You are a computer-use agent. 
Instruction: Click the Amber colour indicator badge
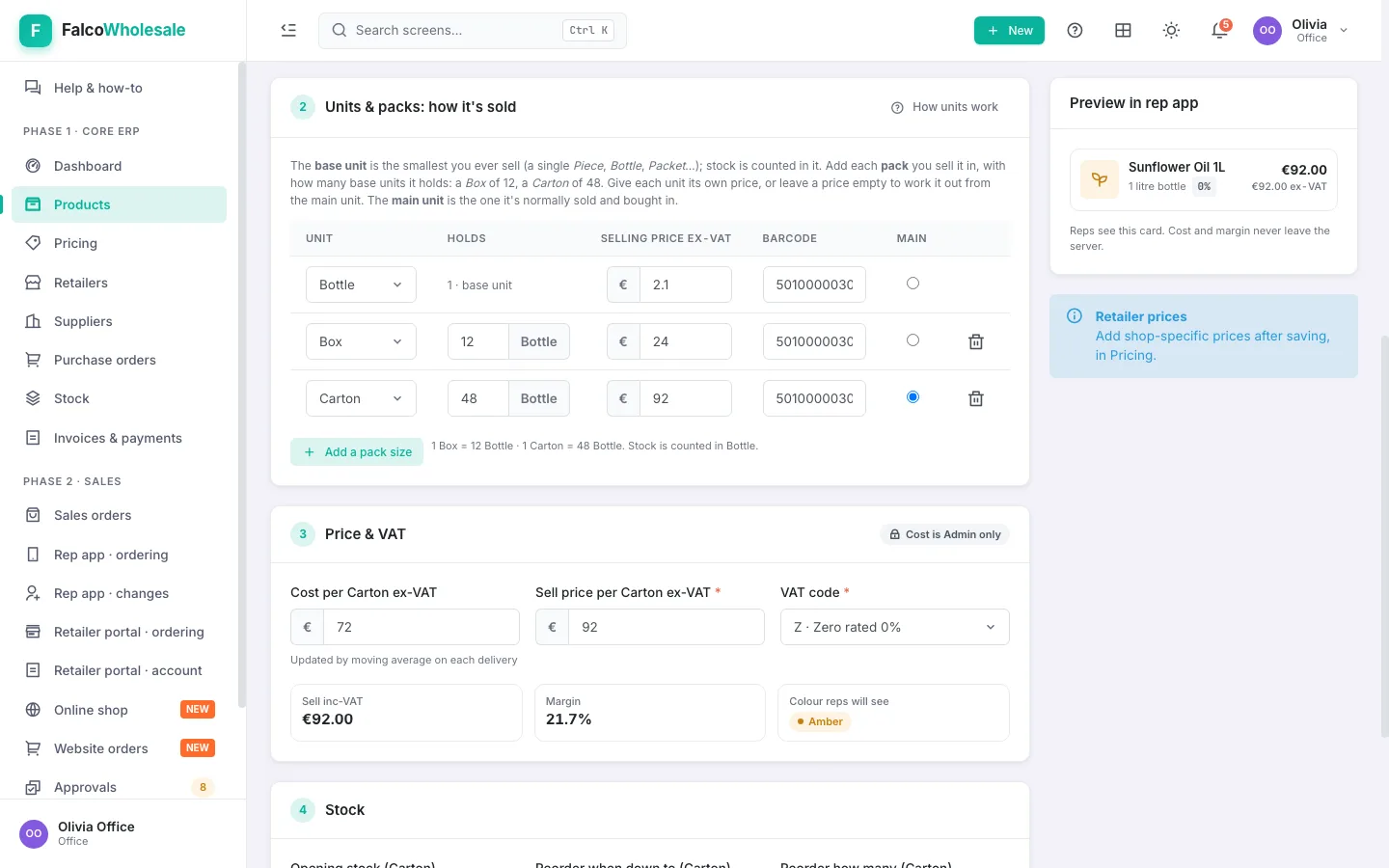pos(820,721)
